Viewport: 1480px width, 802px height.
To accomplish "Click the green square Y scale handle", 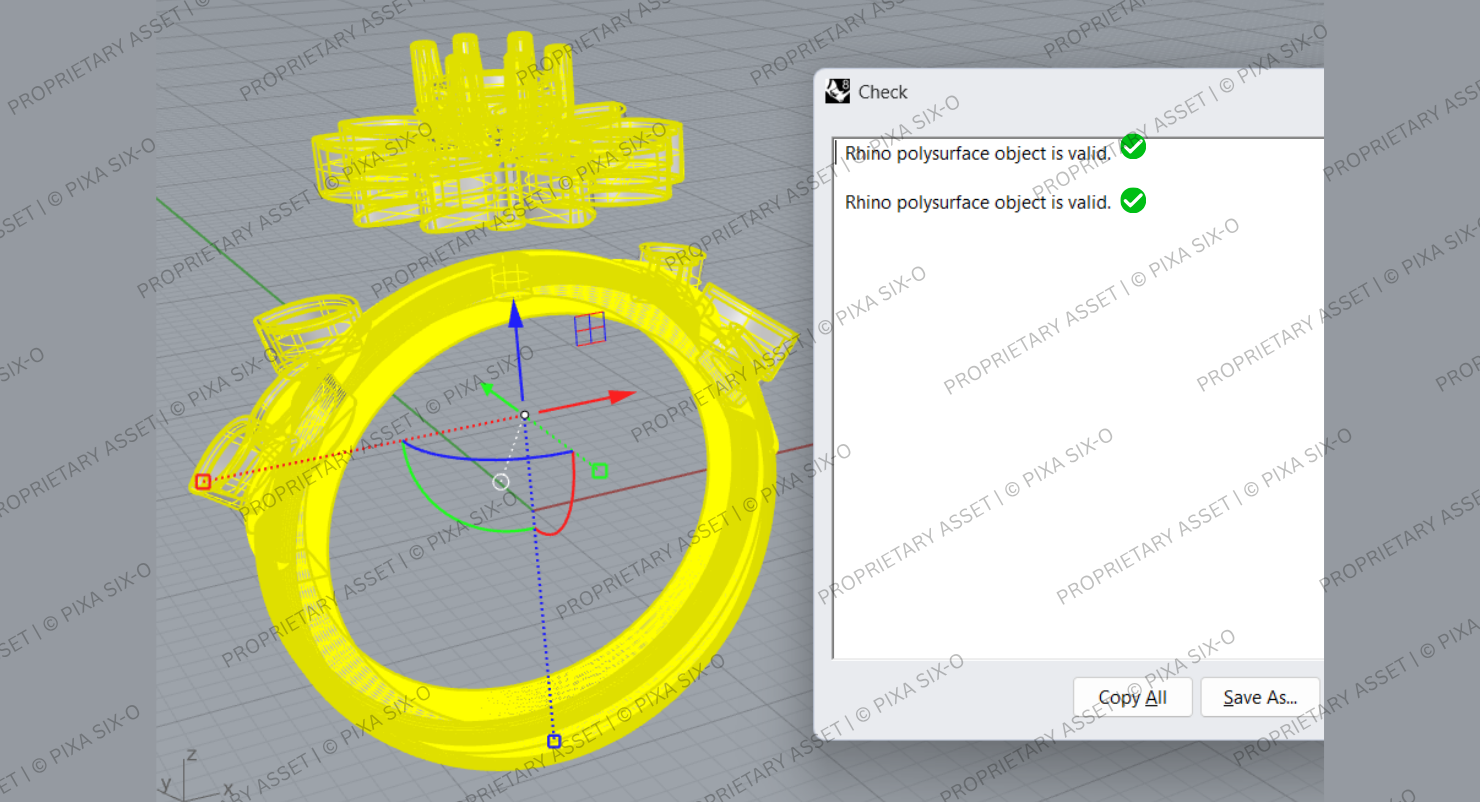I will click(x=600, y=470).
